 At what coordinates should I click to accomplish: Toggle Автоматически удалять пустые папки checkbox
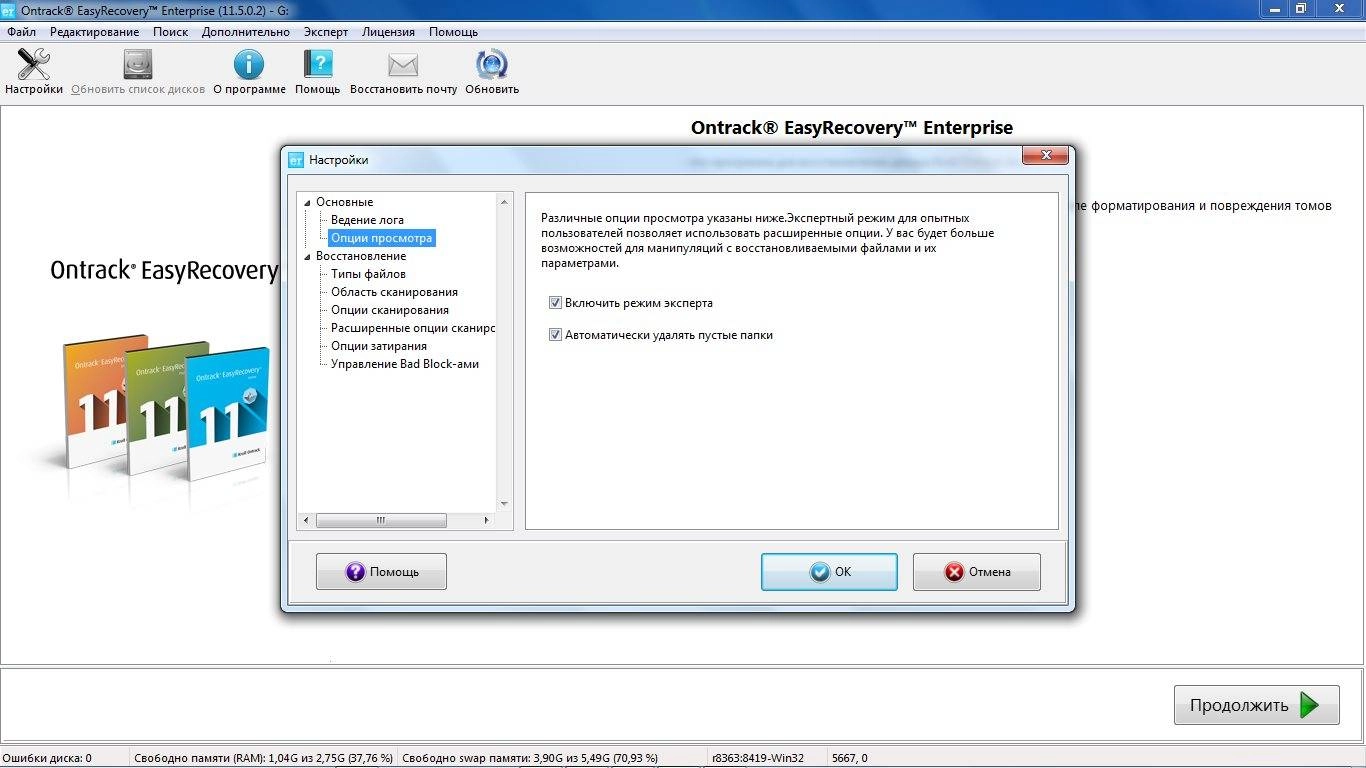click(555, 335)
